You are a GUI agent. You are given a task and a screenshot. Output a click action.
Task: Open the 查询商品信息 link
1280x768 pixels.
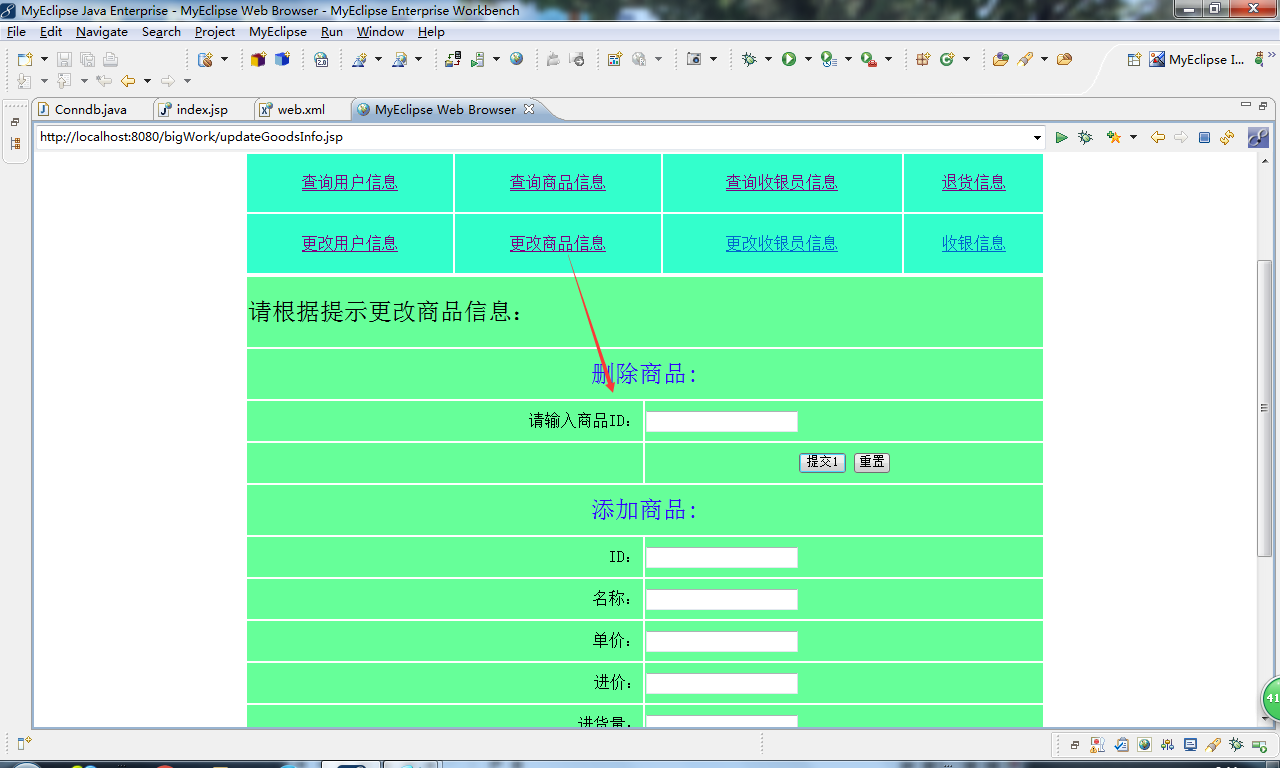click(x=558, y=182)
